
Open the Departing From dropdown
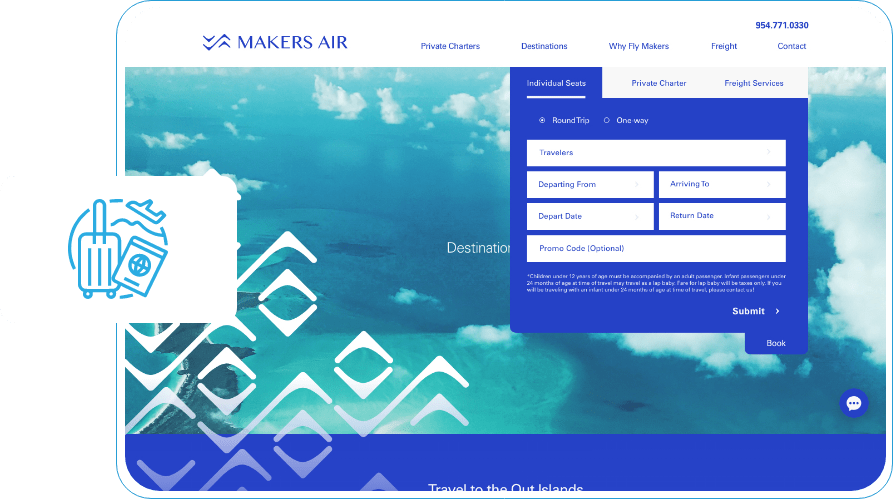[589, 185]
